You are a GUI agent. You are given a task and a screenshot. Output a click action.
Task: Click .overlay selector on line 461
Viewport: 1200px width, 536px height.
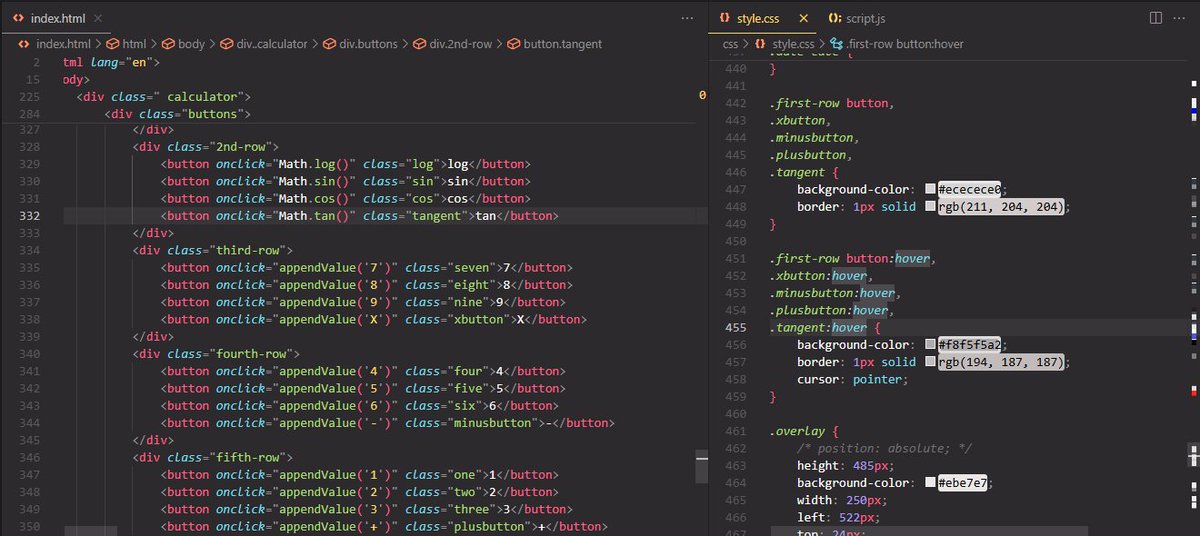click(797, 431)
